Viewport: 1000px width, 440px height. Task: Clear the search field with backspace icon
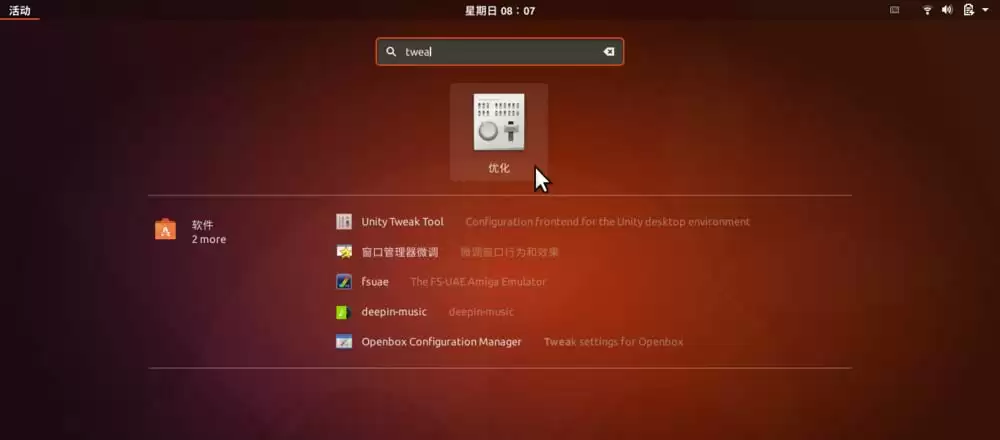pos(608,52)
